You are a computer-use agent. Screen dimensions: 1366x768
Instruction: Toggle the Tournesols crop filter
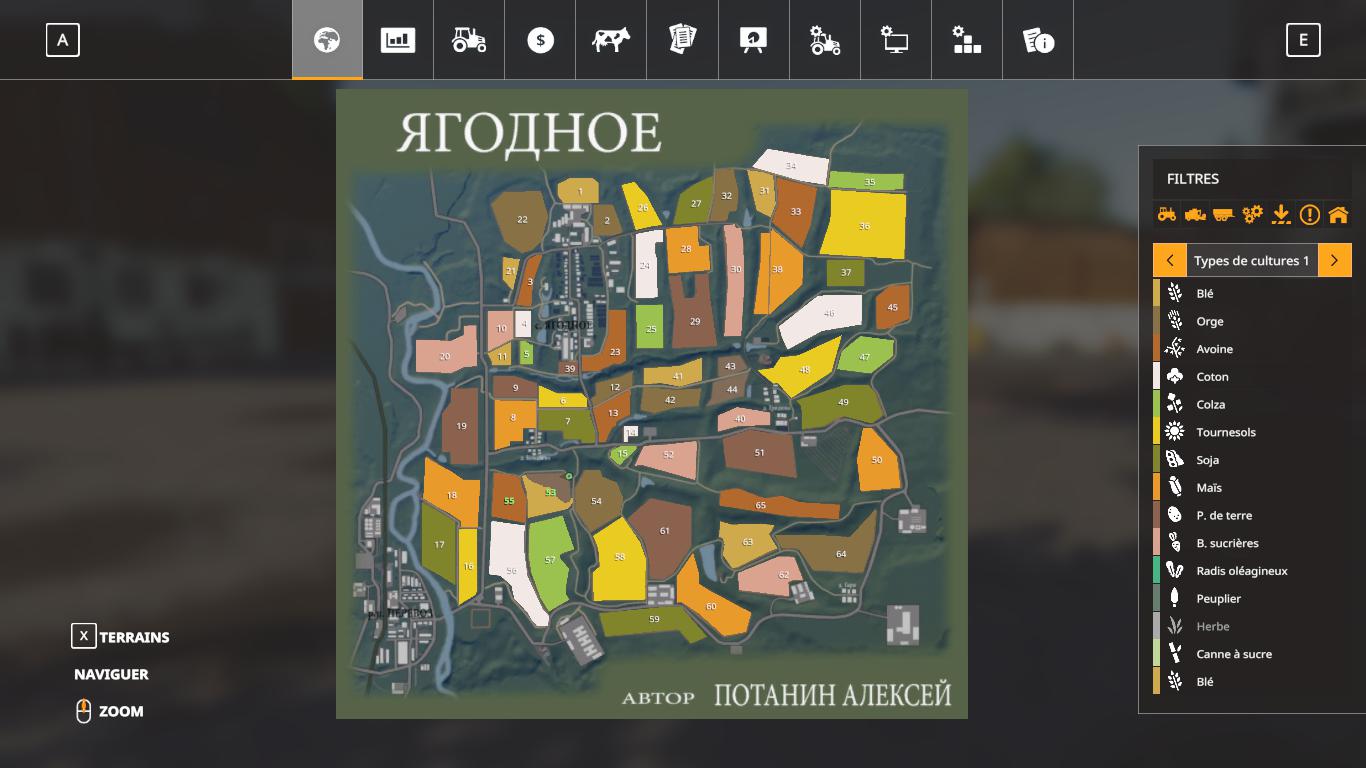click(x=1225, y=432)
